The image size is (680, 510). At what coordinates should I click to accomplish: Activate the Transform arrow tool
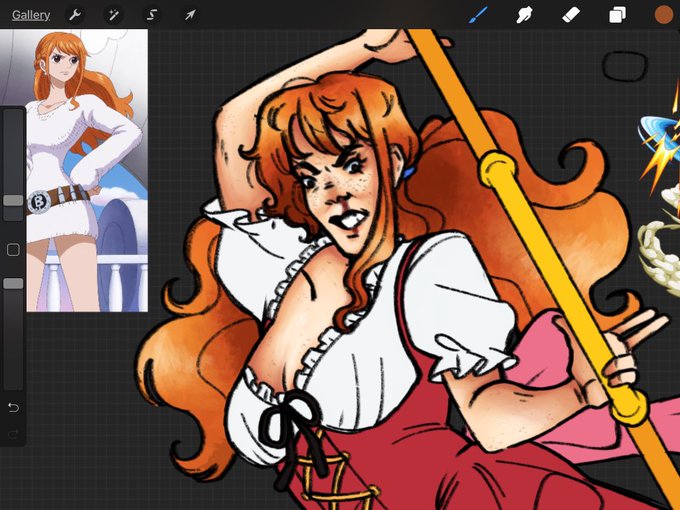coord(190,15)
